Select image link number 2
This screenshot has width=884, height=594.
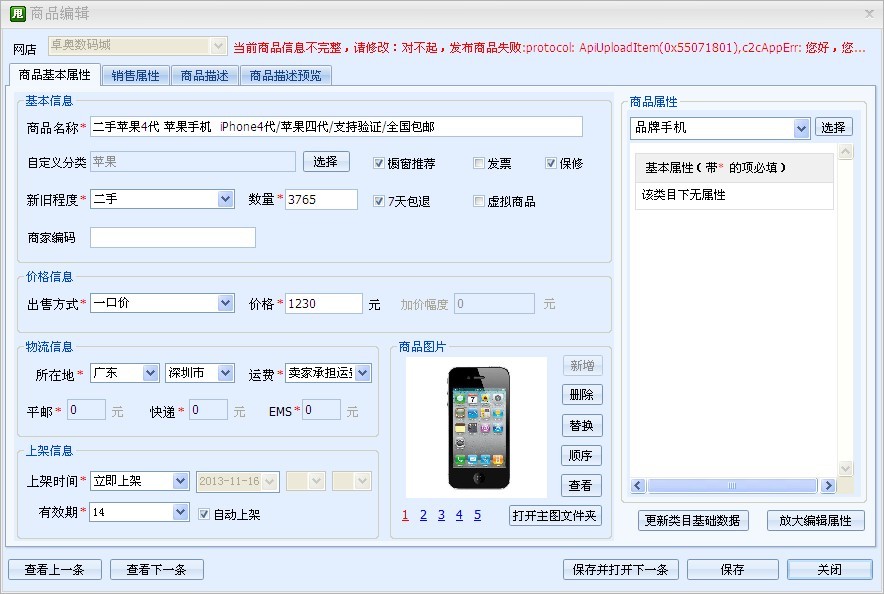tap(423, 515)
